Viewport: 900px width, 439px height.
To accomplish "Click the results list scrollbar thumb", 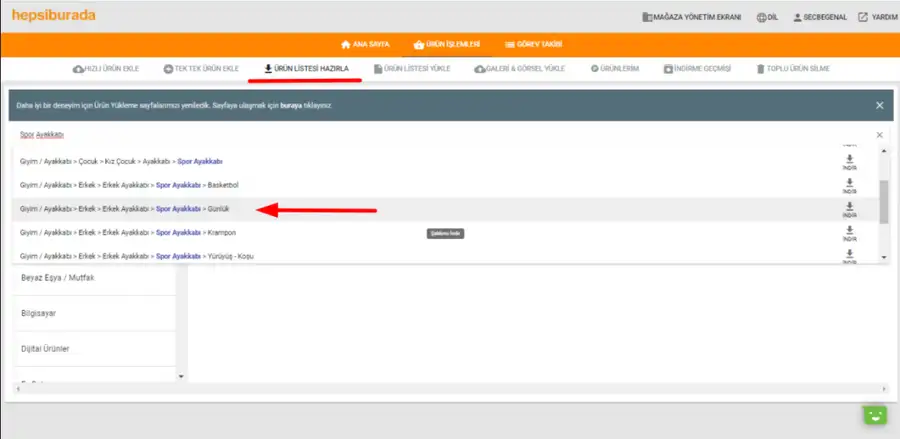I will pyautogui.click(x=884, y=201).
